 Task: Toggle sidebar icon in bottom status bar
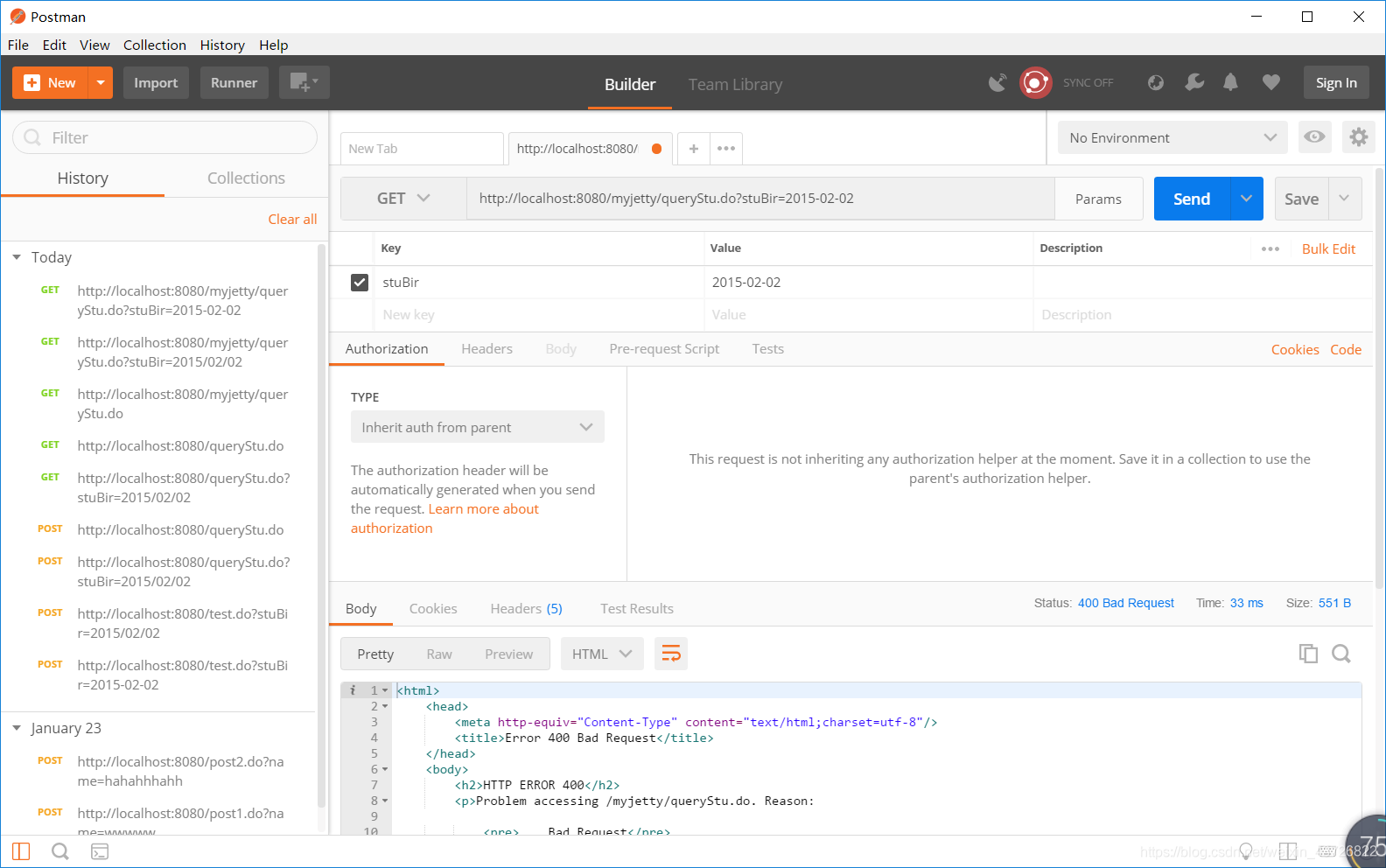(x=21, y=851)
